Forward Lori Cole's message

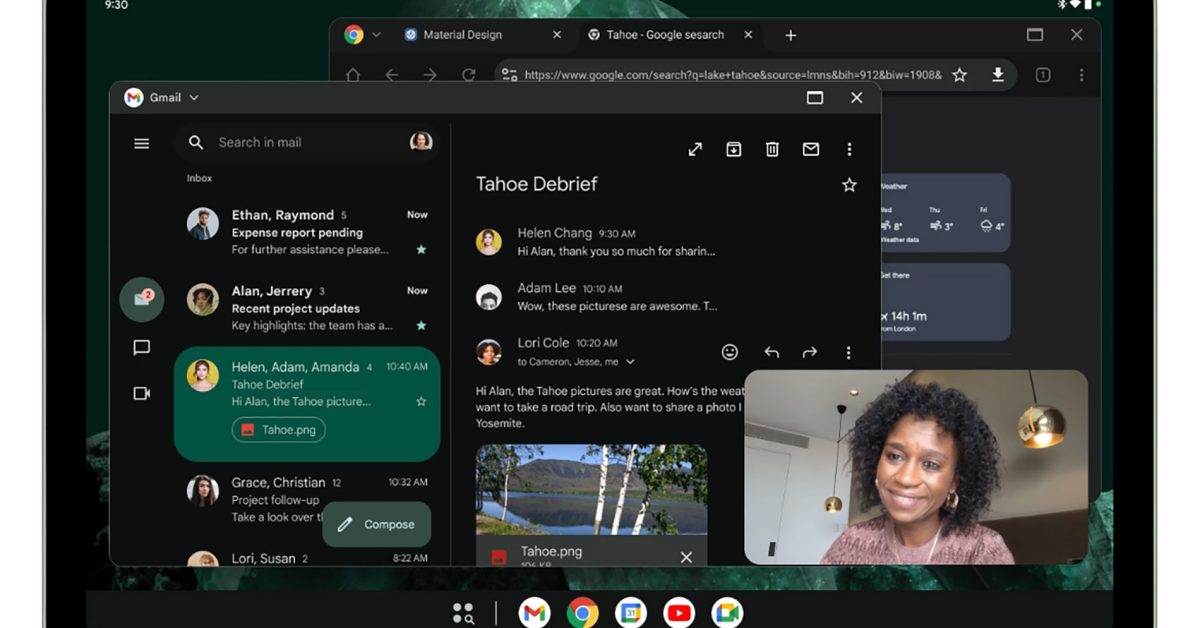[x=810, y=352]
